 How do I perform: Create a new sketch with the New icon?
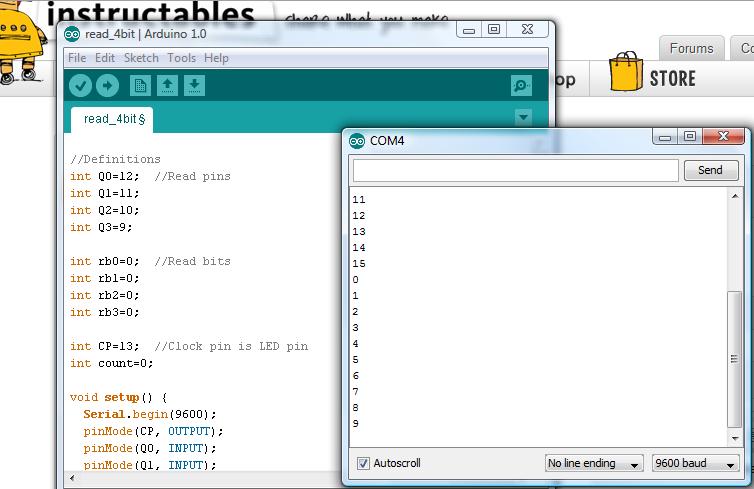click(x=140, y=86)
